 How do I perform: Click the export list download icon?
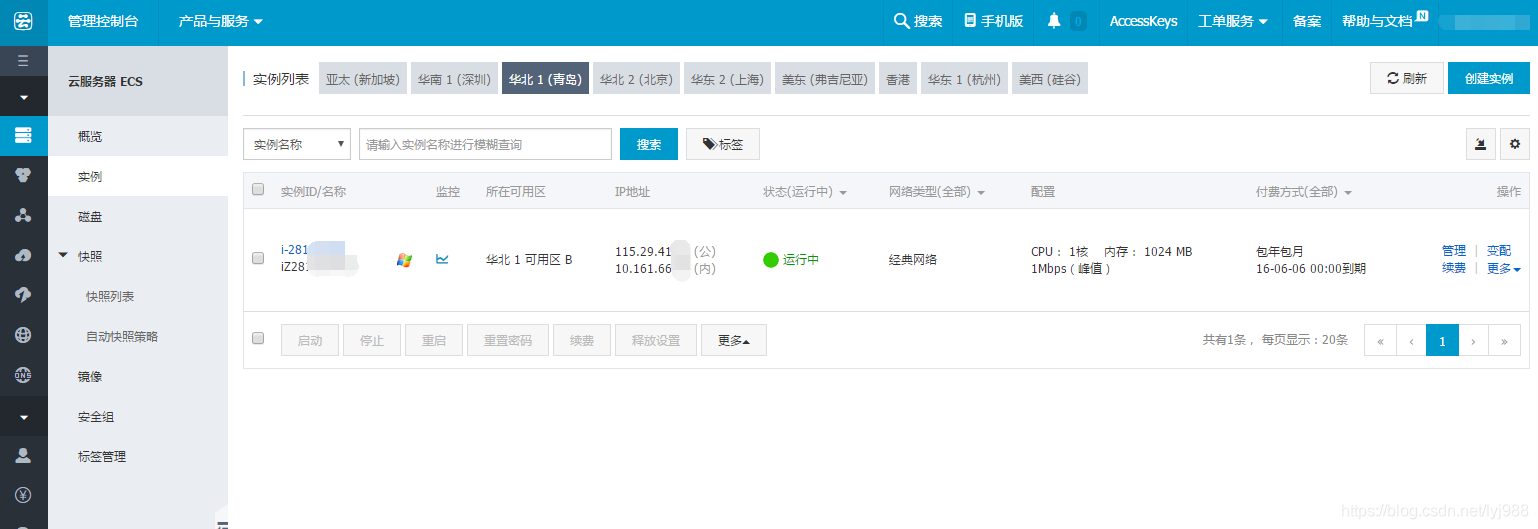(1481, 144)
